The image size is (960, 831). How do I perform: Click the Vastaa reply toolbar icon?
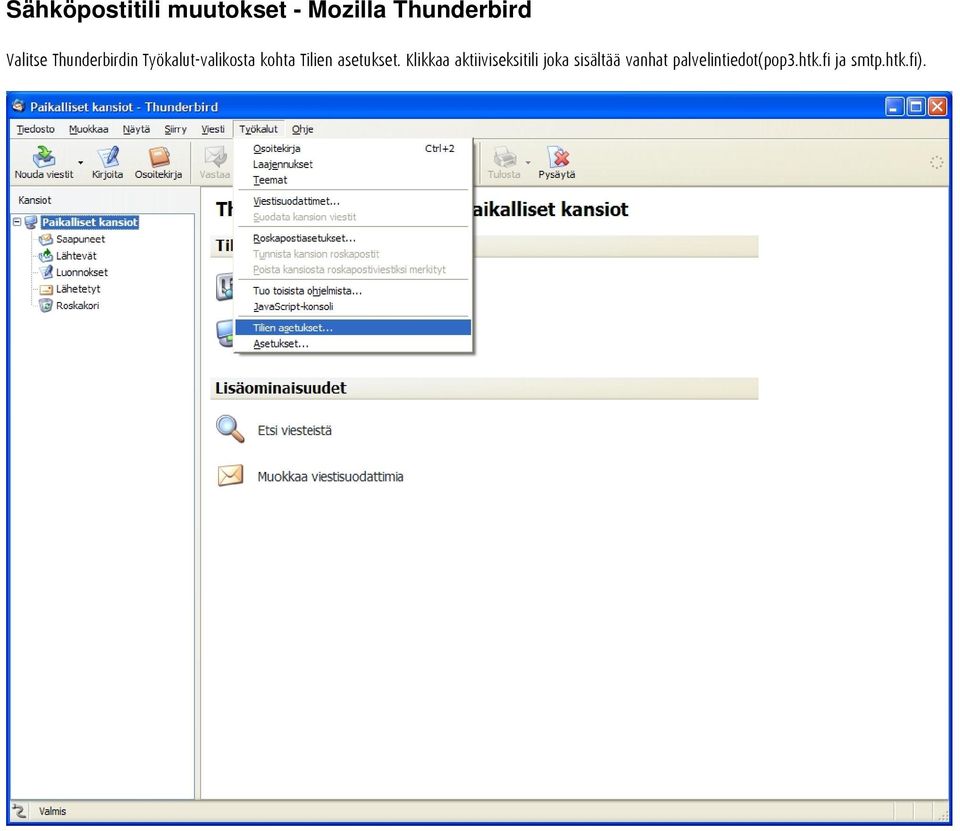[215, 156]
